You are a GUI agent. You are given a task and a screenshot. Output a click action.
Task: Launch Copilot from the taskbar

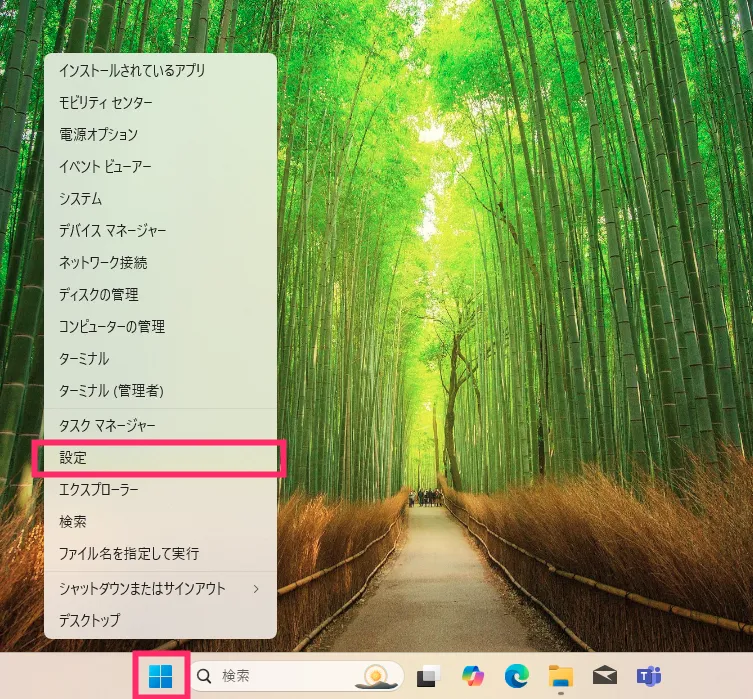[473, 675]
